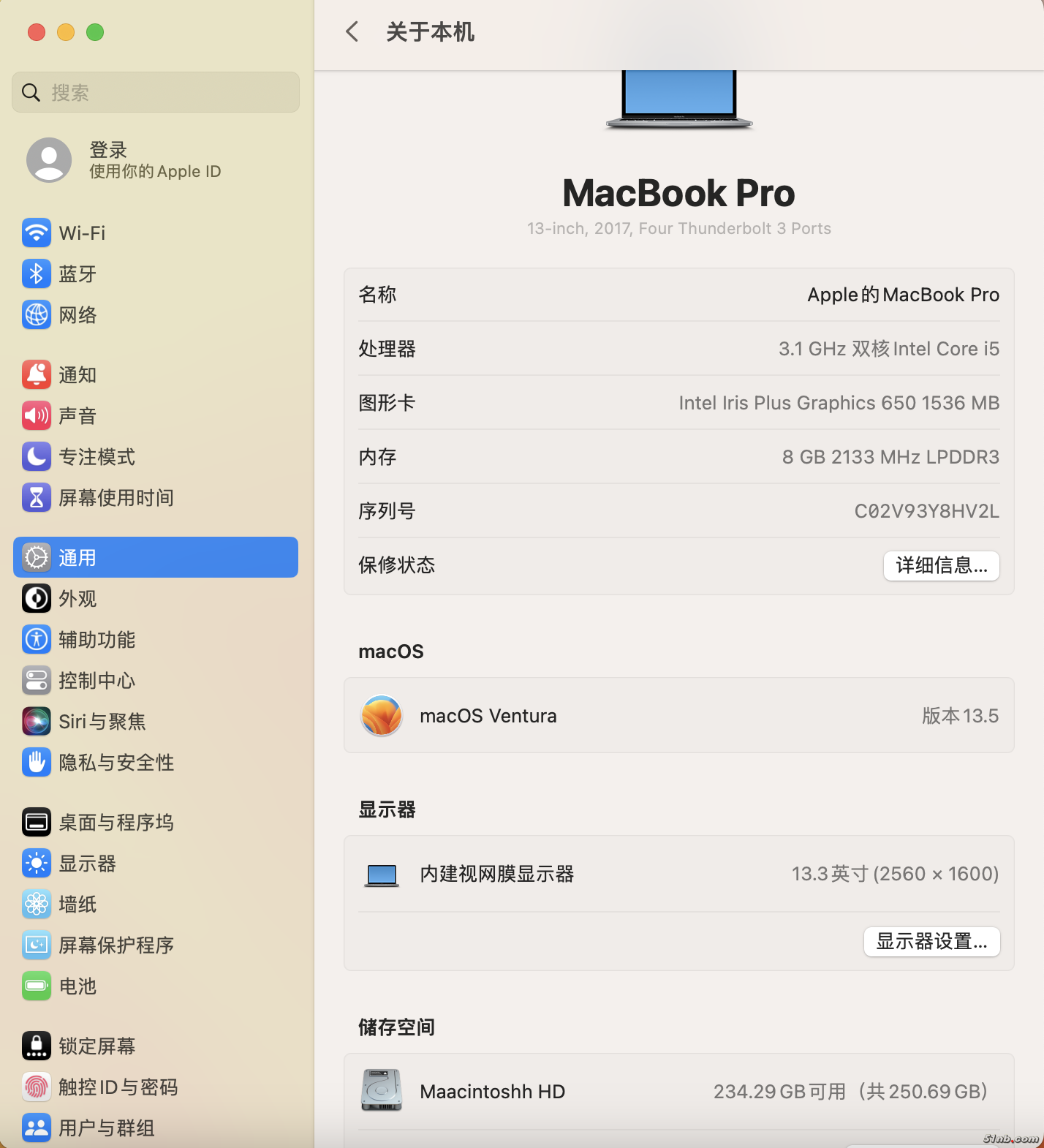
Task: Click the Maacintoshh HD name
Action: coord(493,1092)
